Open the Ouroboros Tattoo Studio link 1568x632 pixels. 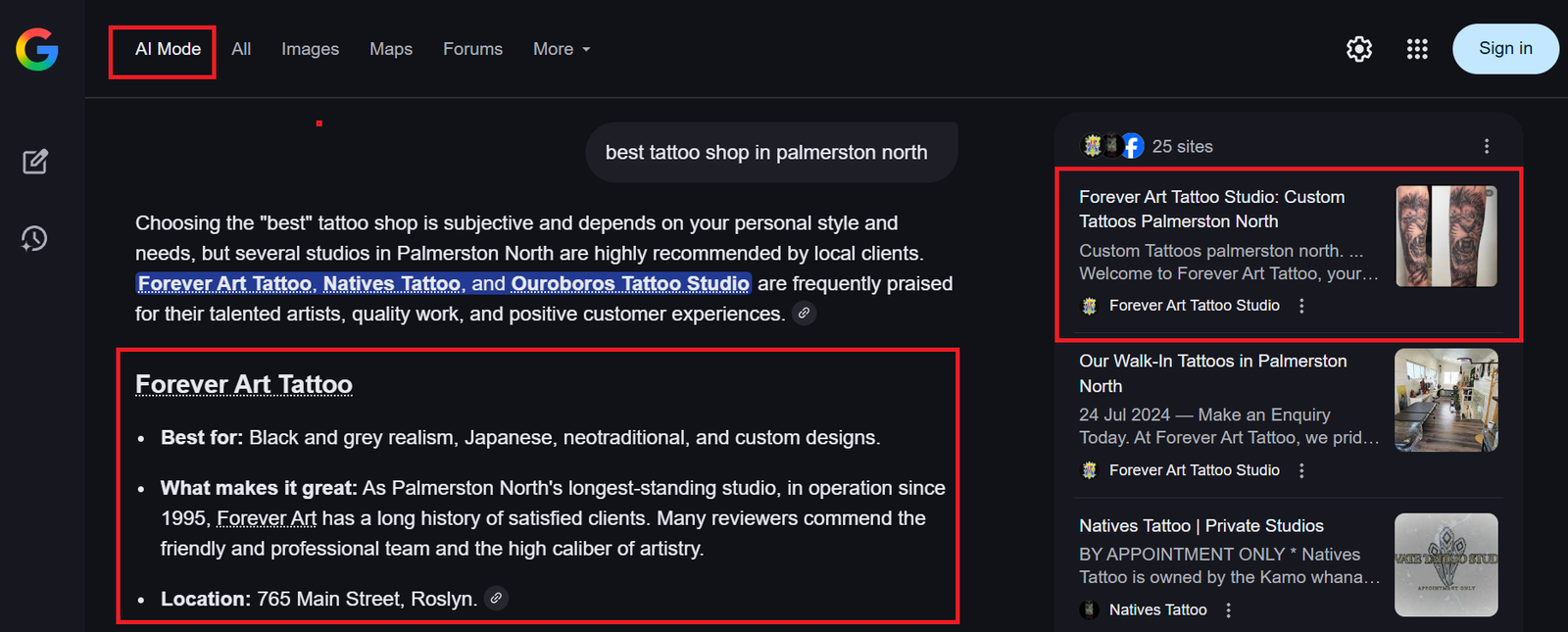coord(630,283)
